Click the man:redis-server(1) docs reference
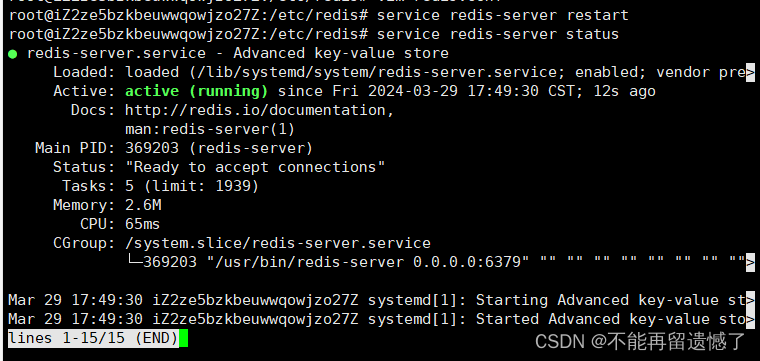The image size is (760, 361). point(210,129)
